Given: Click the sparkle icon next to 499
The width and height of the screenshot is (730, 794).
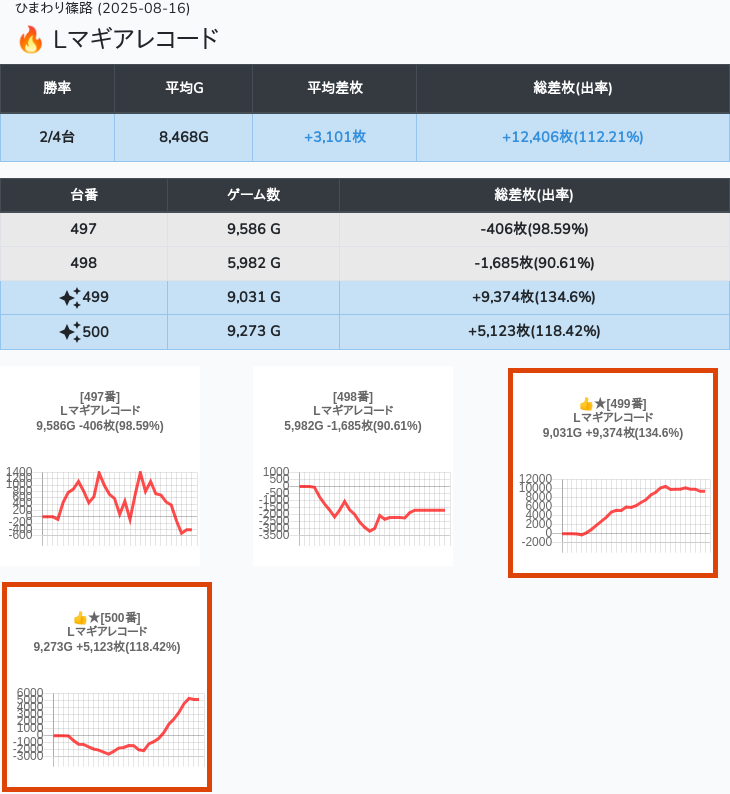Looking at the screenshot, I should tap(69, 297).
